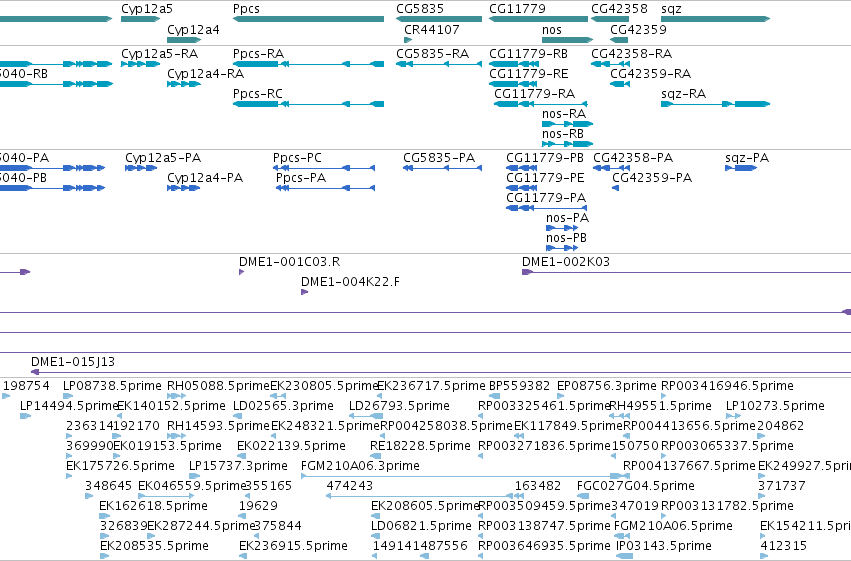Click the LP10273.5prime EST
Image resolution: width=851 pixels, height=561 pixels.
733,416
